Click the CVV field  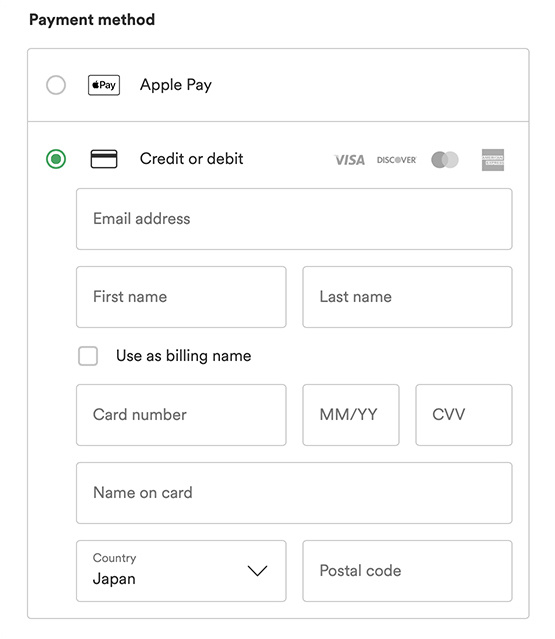click(x=464, y=415)
